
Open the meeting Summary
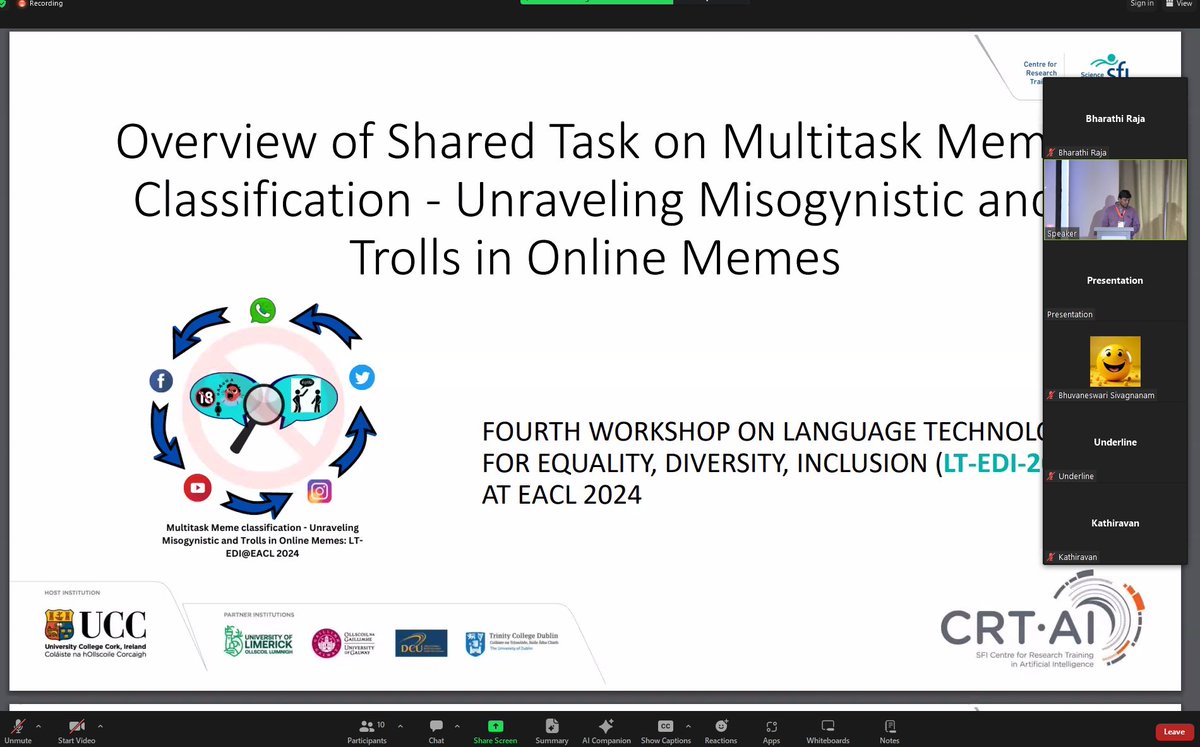(551, 731)
